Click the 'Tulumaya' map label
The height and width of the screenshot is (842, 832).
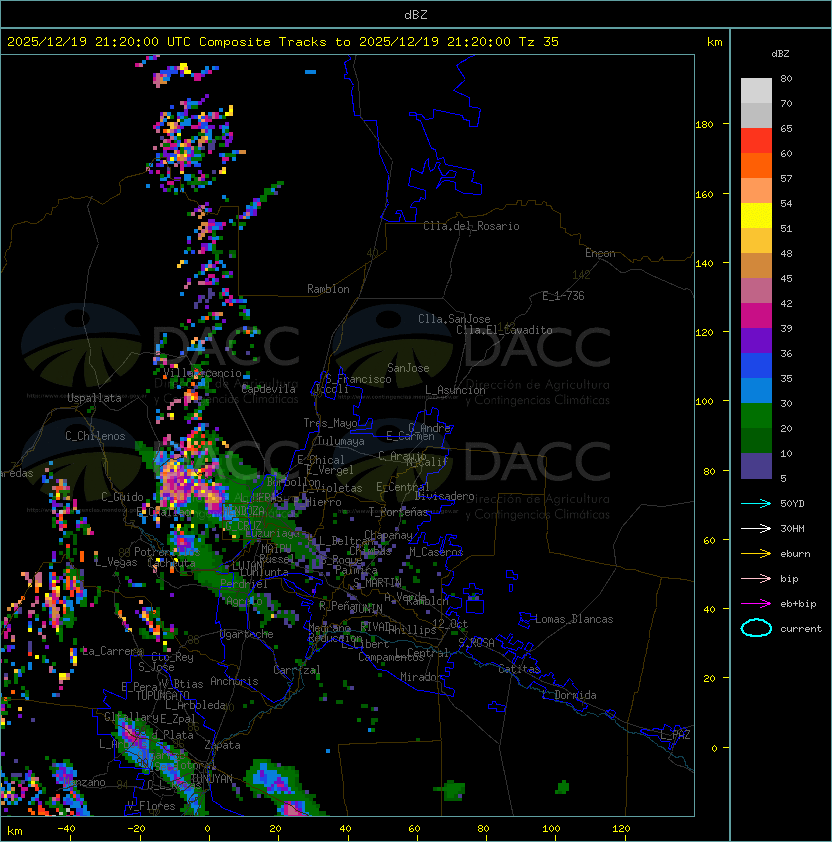click(341, 441)
